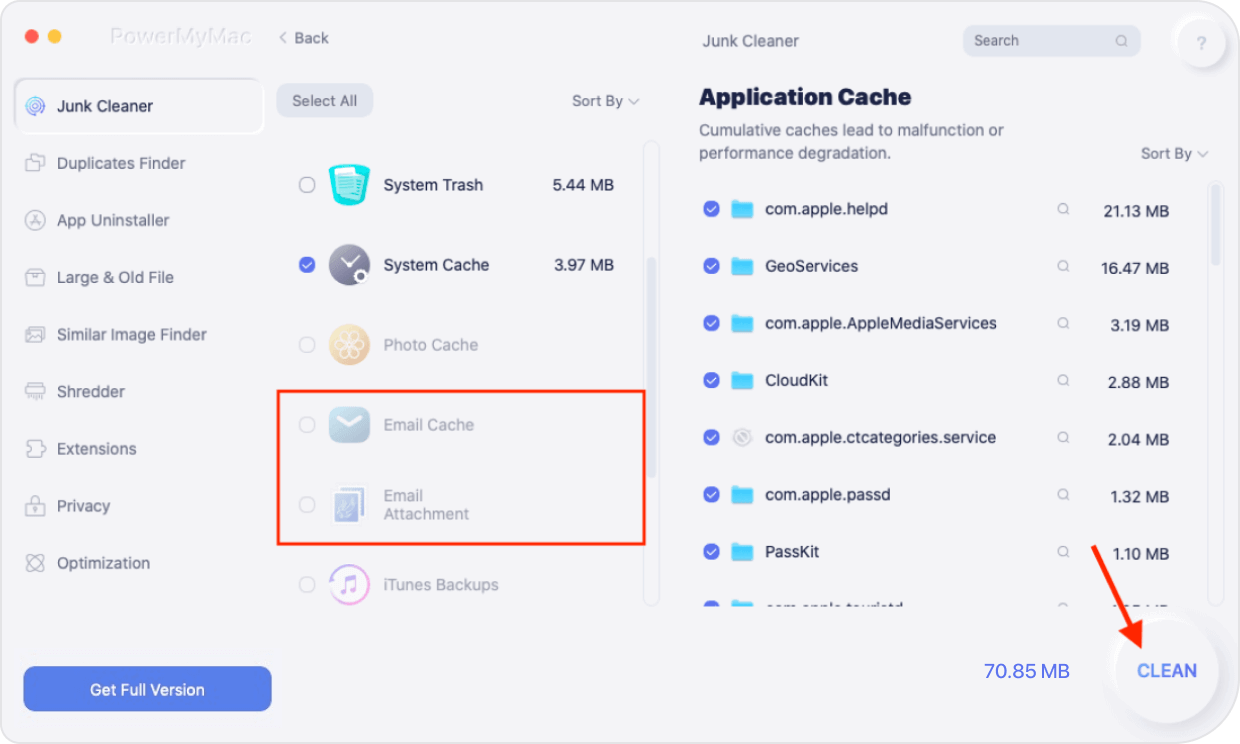
Task: Click the System Cache clock icon
Action: 349,265
